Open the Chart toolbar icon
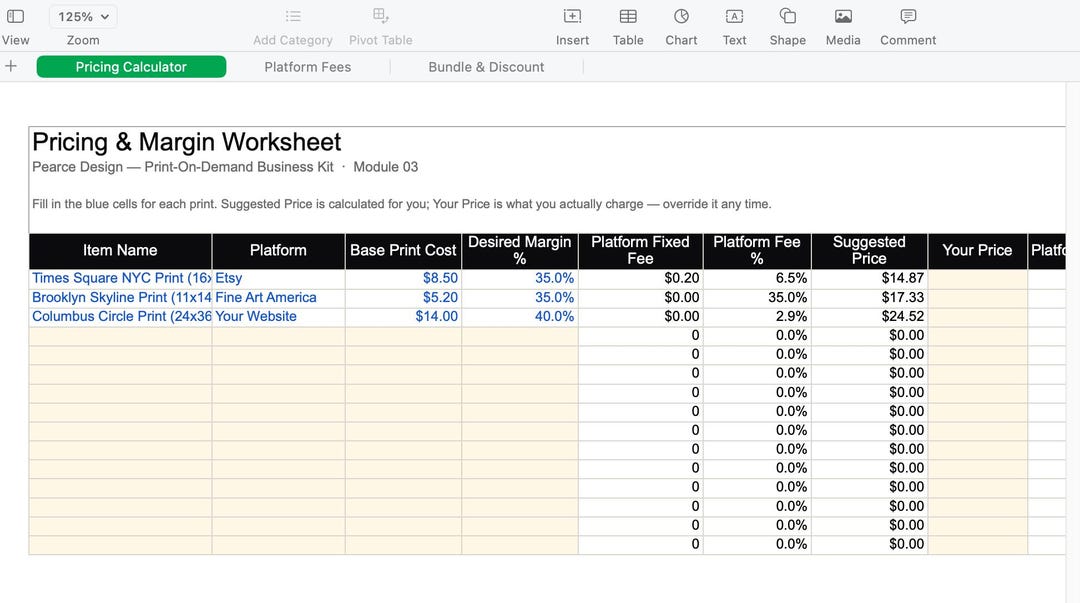 (681, 16)
